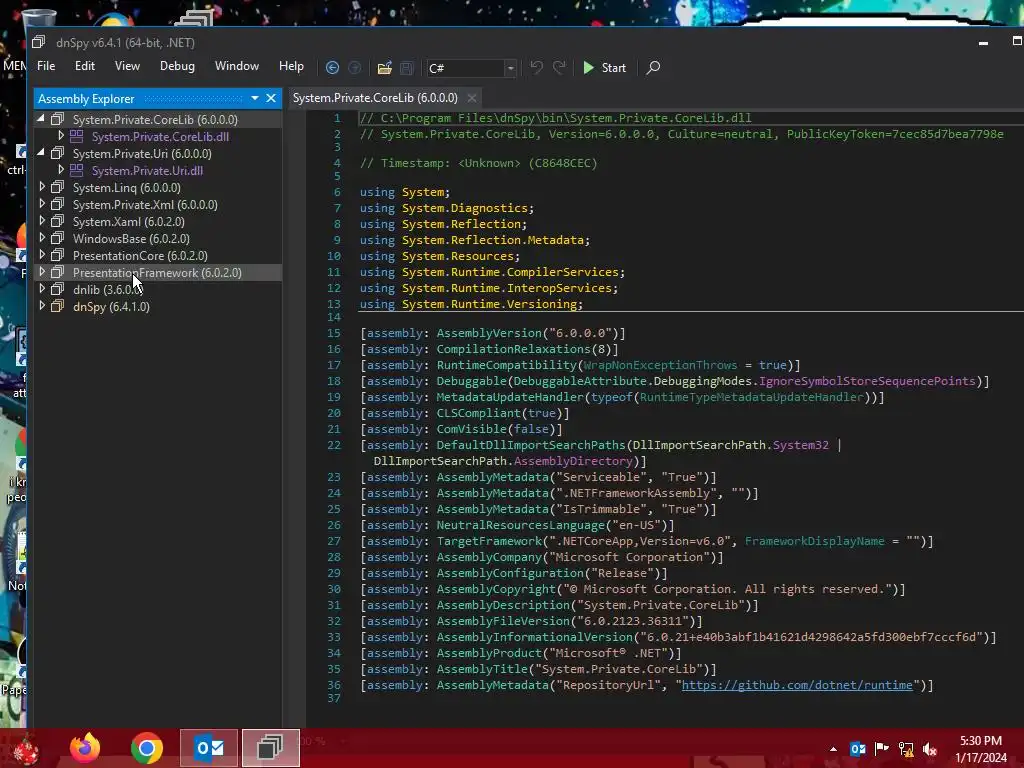This screenshot has width=1024, height=768.
Task: Click the WrapNonExceptionThrows property on line 17
Action: [660, 365]
